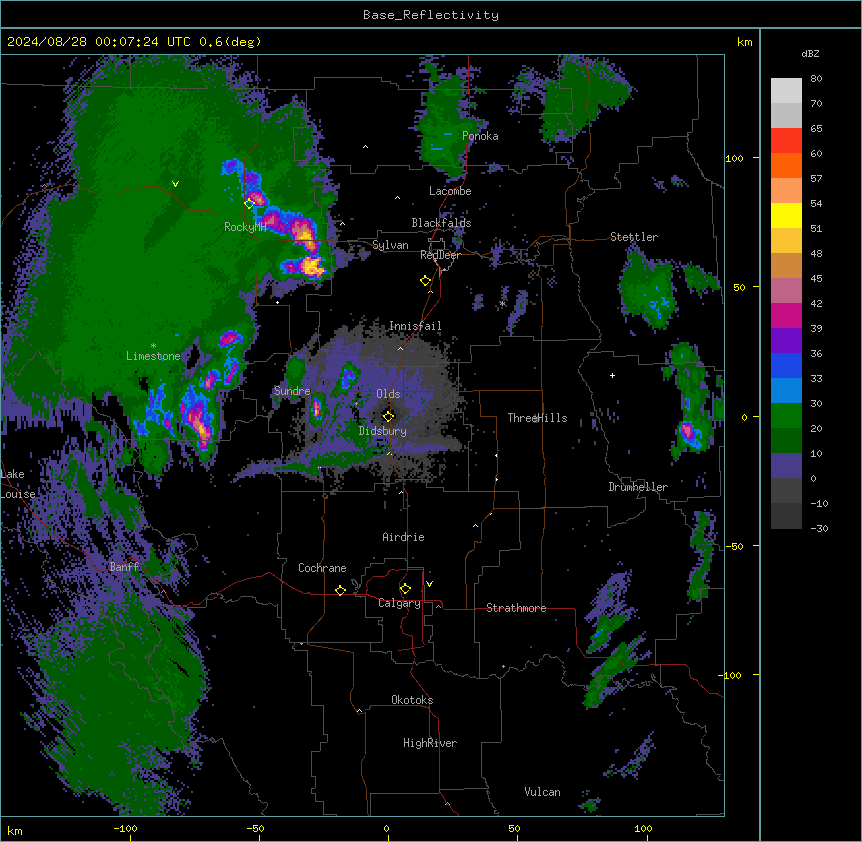862x842 pixels.
Task: Click the Blackfalds city label
Action: click(x=441, y=223)
